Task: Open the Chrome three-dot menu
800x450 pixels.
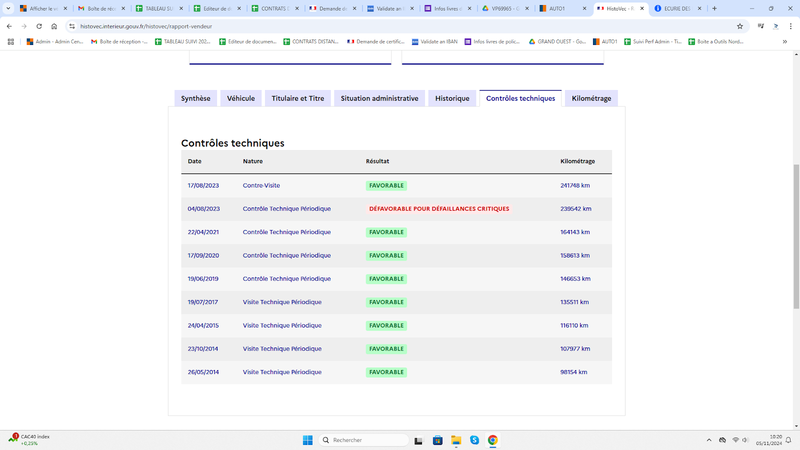Action: coord(790,26)
